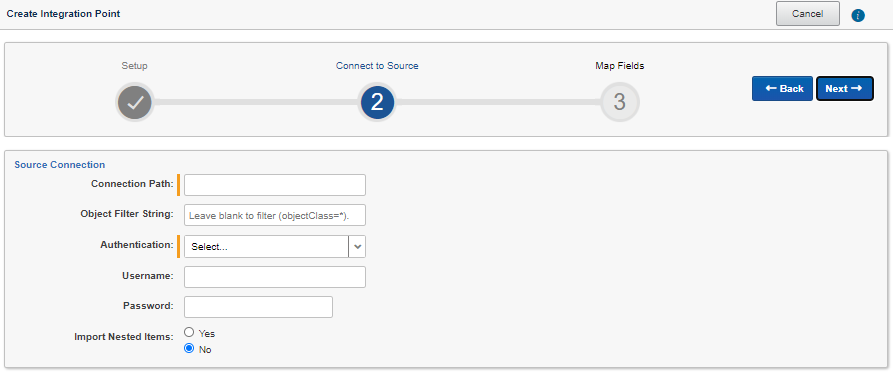Click the Connect to Source step label
Viewport: 893px width, 373px height.
pos(377,65)
